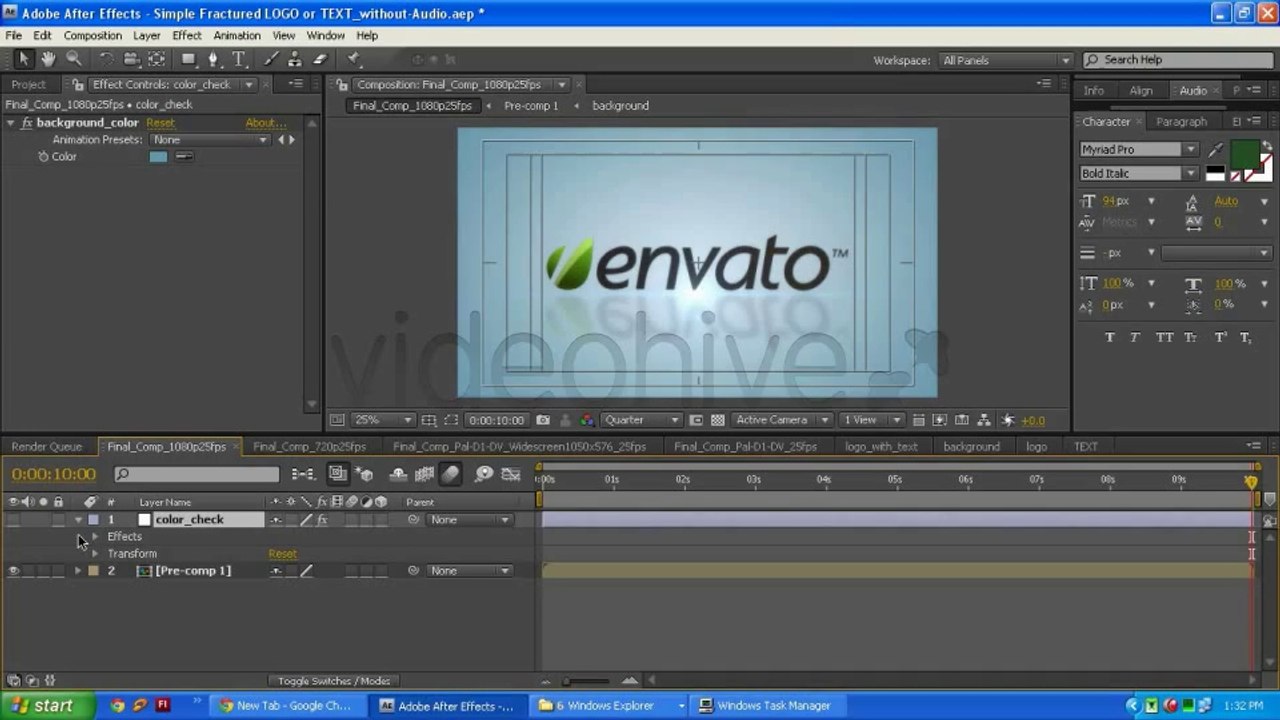Open grid and guide options icon
The width and height of the screenshot is (1280, 720).
(x=429, y=420)
